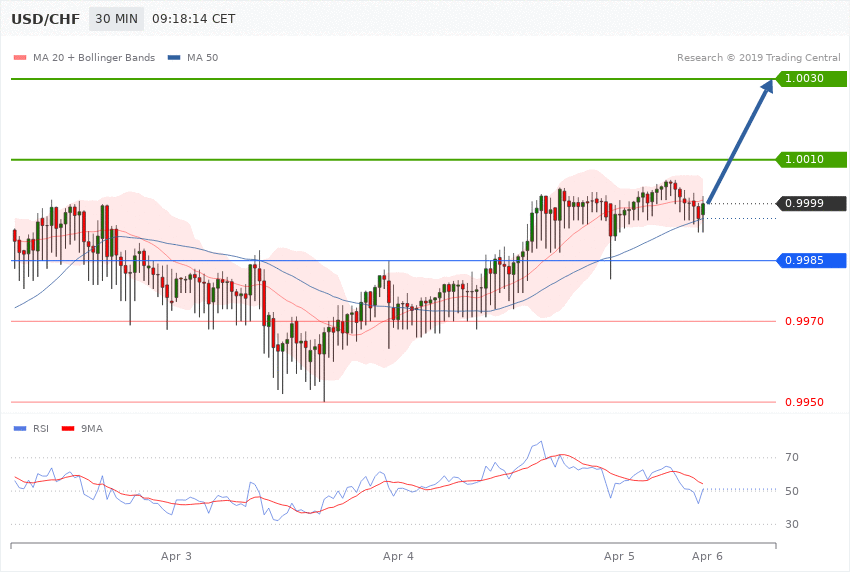Click the USD/CHF pair title
The width and height of the screenshot is (850, 576).
[46, 19]
